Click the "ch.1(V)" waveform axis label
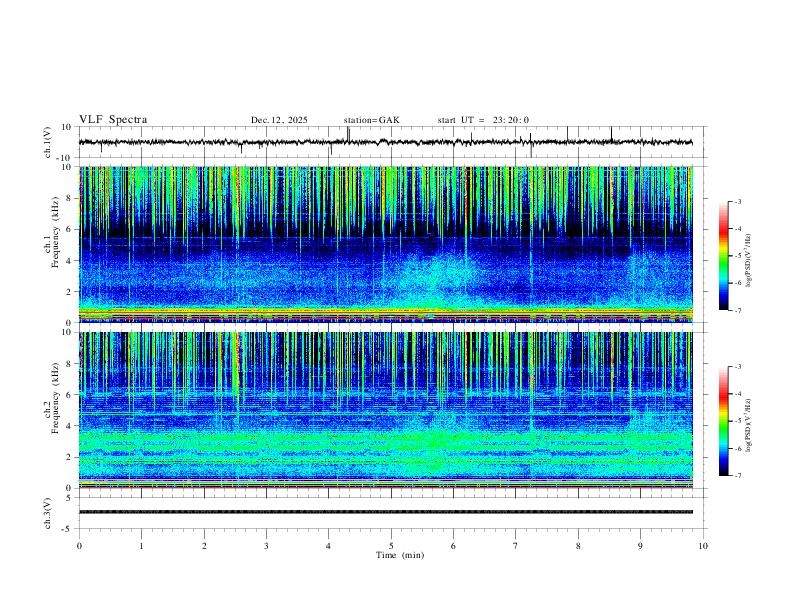792x612 pixels. 48,142
